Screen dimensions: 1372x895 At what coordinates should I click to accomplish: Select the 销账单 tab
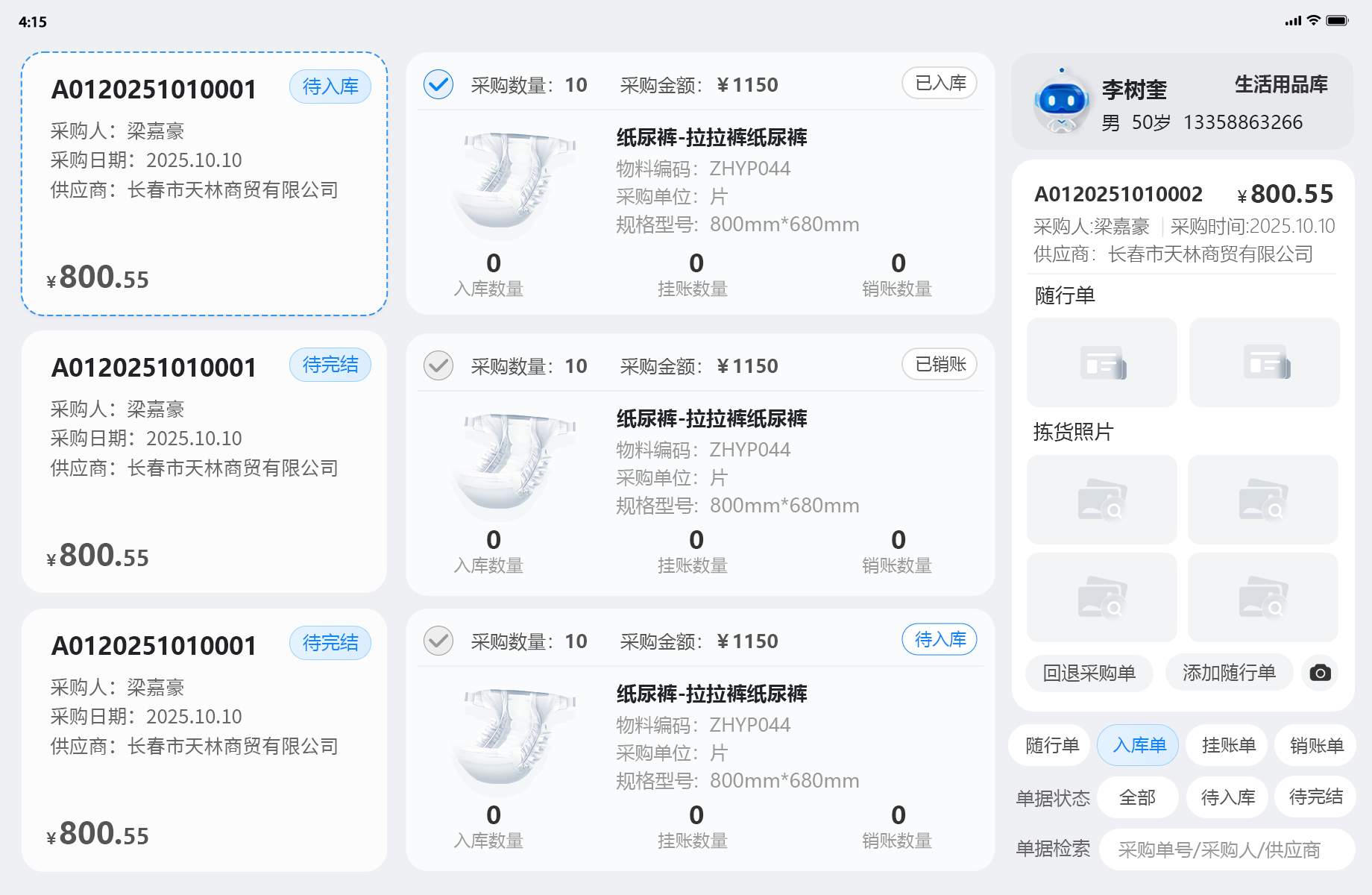1316,745
